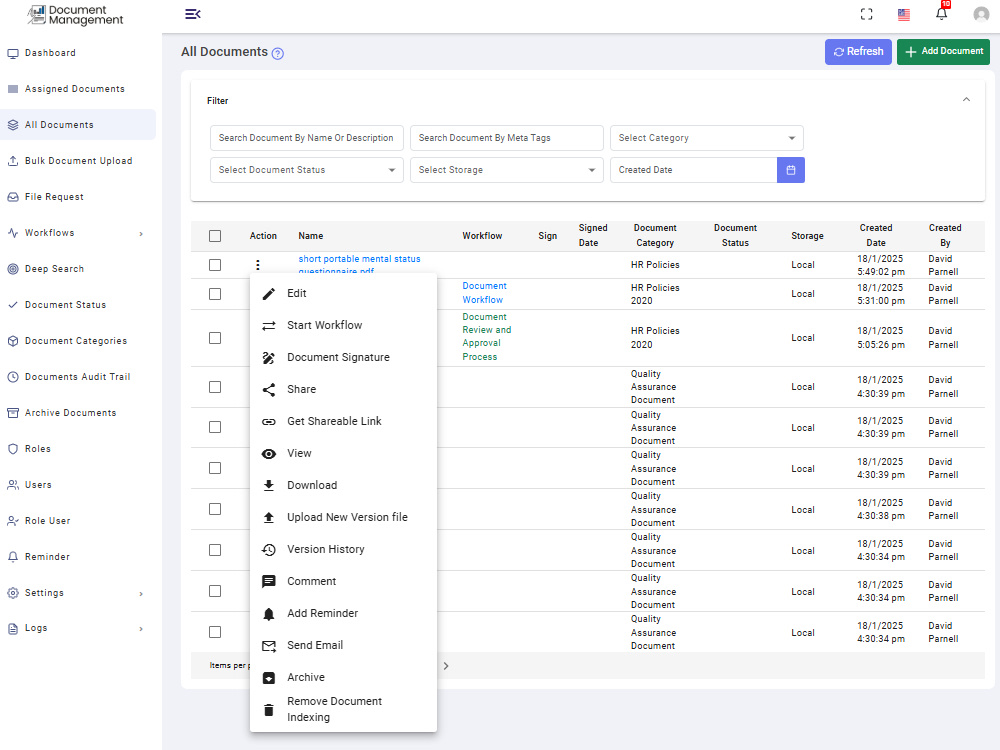Click the trash icon for Remove Document Indexing
The width and height of the screenshot is (1000, 750).
tap(269, 709)
